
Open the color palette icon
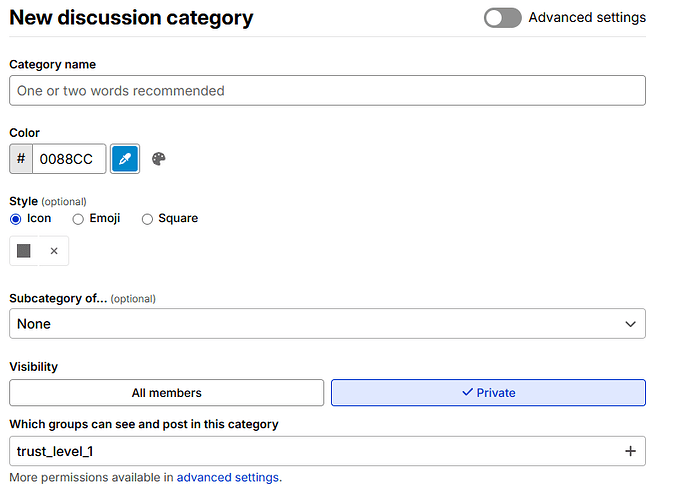click(x=159, y=159)
